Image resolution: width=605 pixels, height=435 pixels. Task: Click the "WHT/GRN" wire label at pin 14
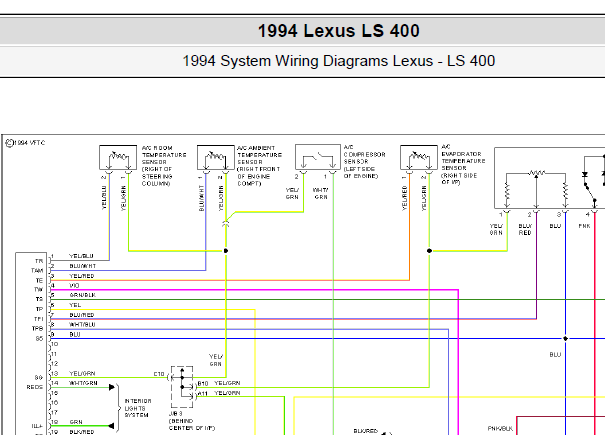[x=83, y=383]
